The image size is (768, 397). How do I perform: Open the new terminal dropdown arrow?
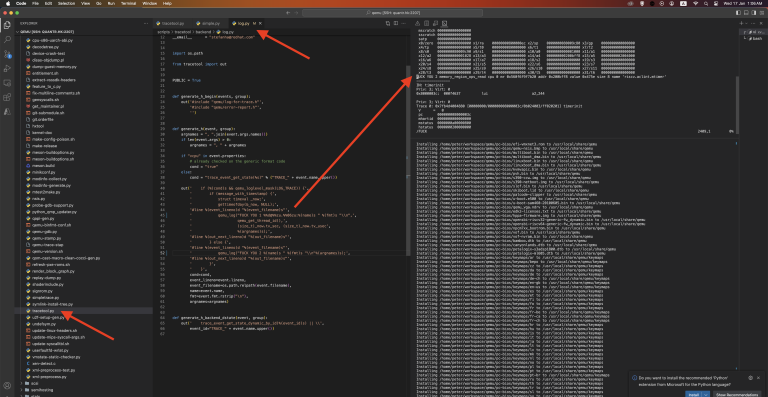(x=745, y=23)
